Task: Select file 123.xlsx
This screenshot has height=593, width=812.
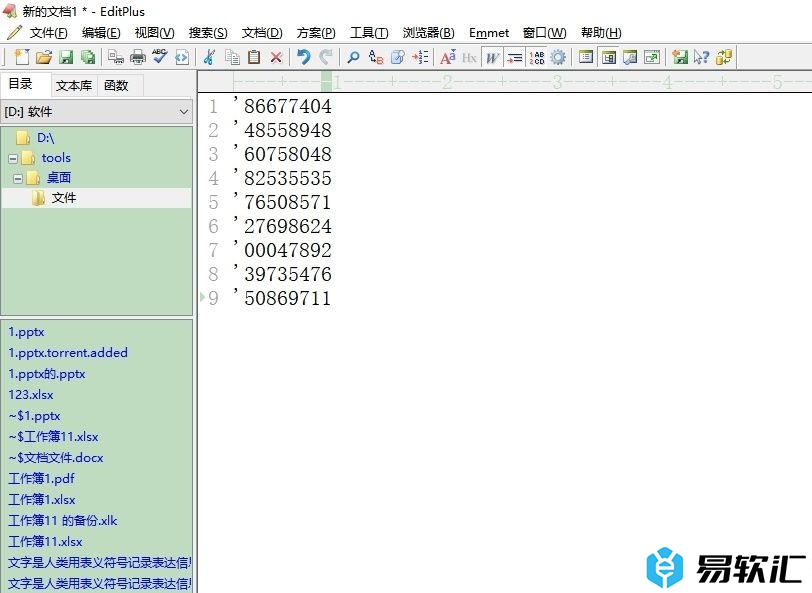Action: click(31, 394)
